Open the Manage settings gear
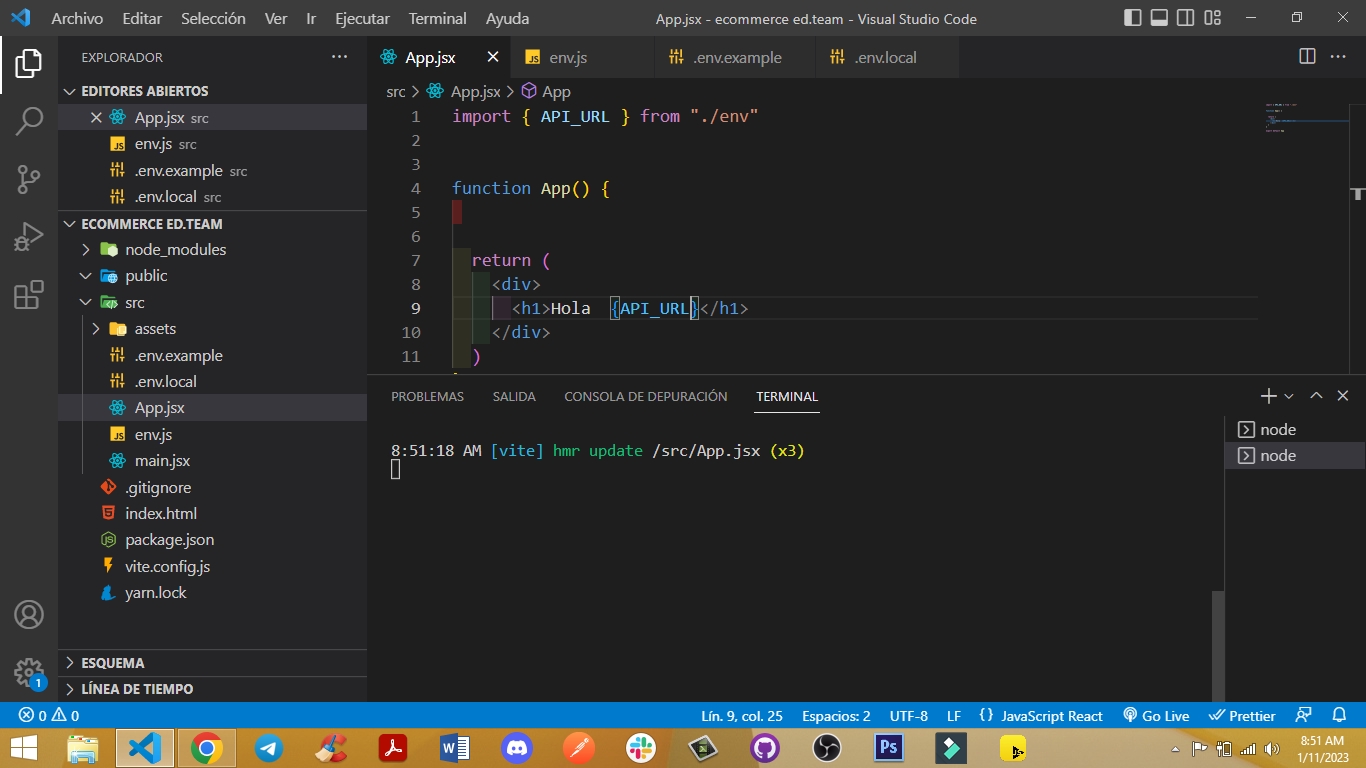Screen dimensions: 1366x768 pos(28,672)
